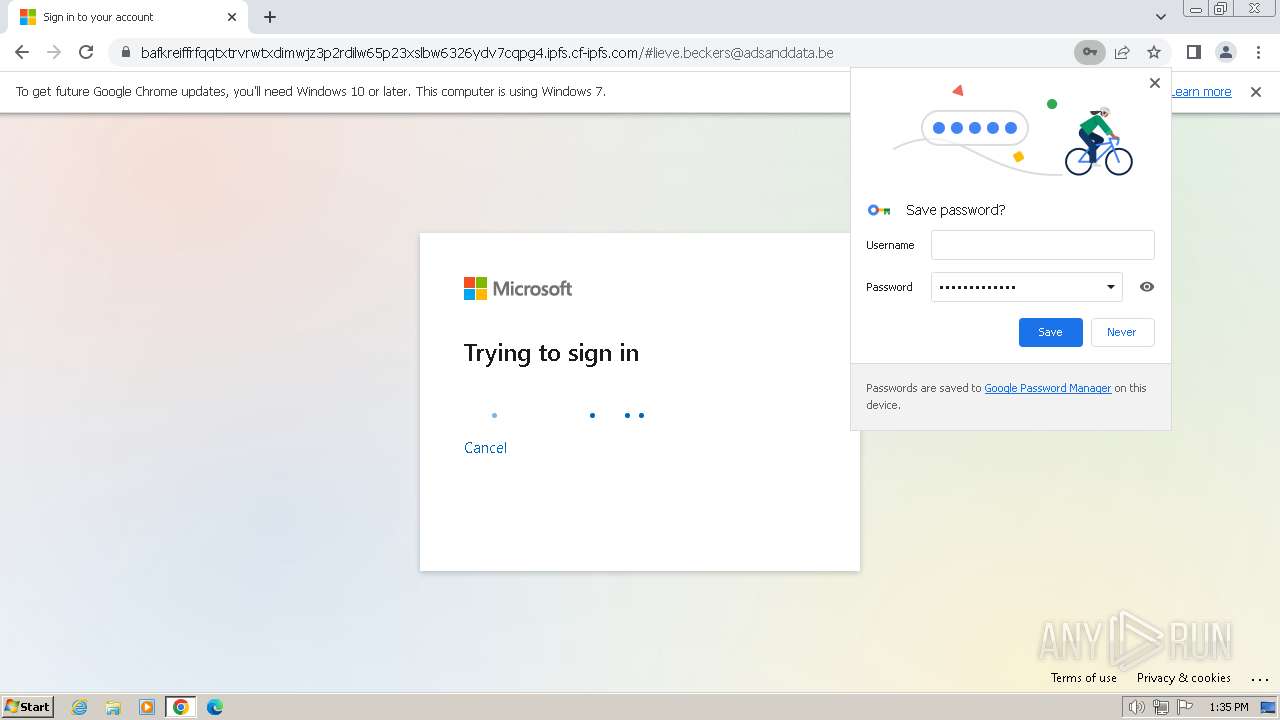Click the system clock 1:35 PM

click(1228, 707)
